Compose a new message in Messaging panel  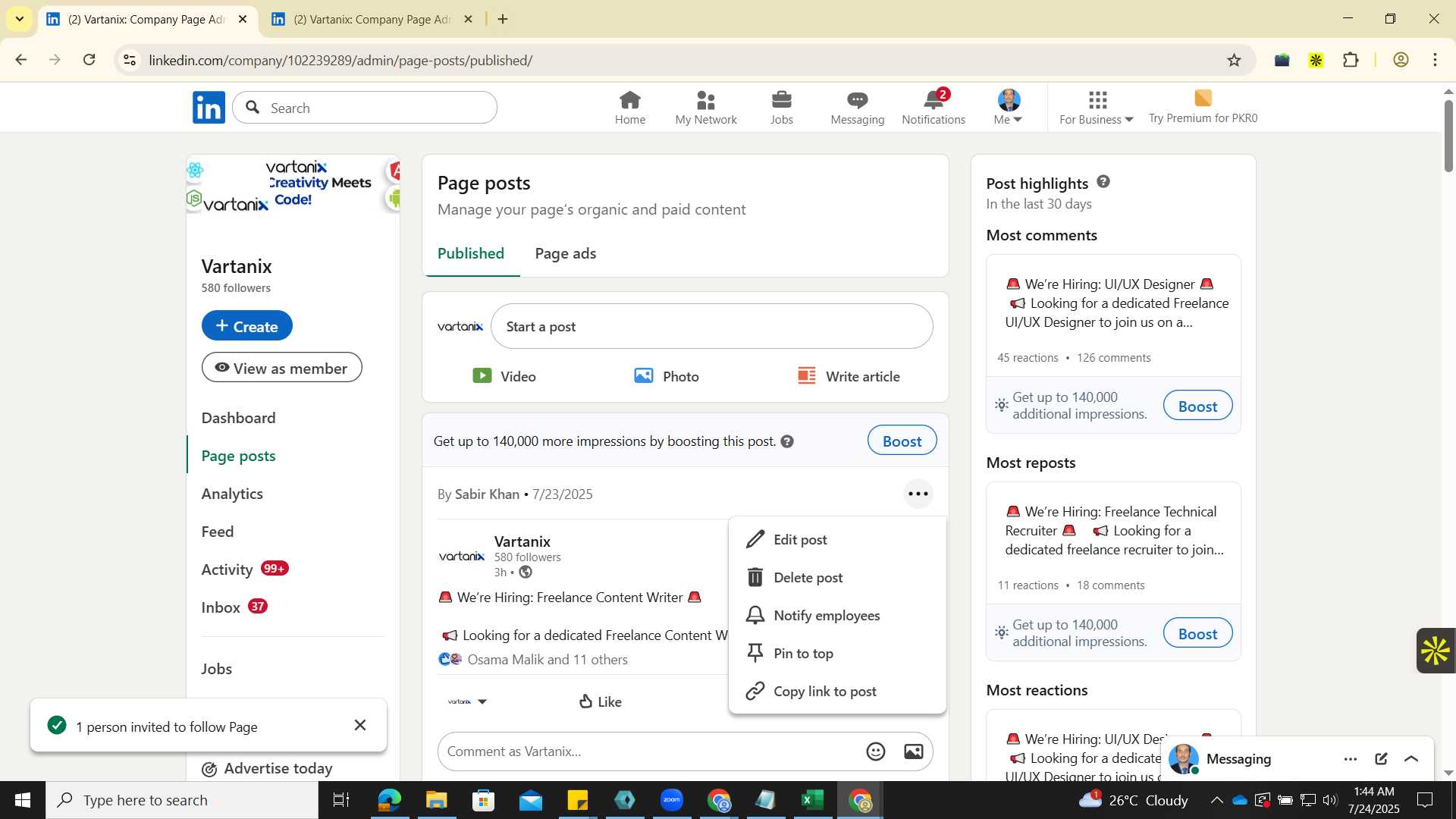pos(1381,759)
